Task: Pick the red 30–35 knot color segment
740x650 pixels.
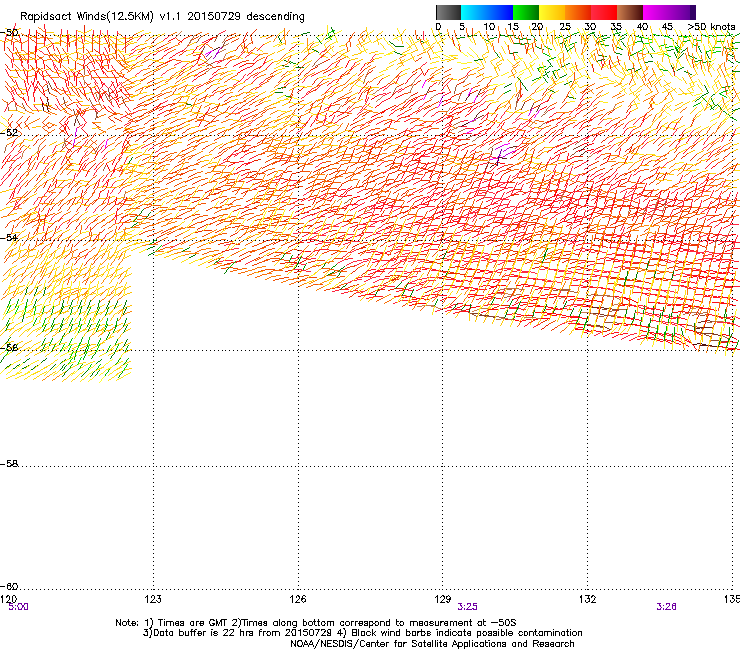Action: (604, 12)
